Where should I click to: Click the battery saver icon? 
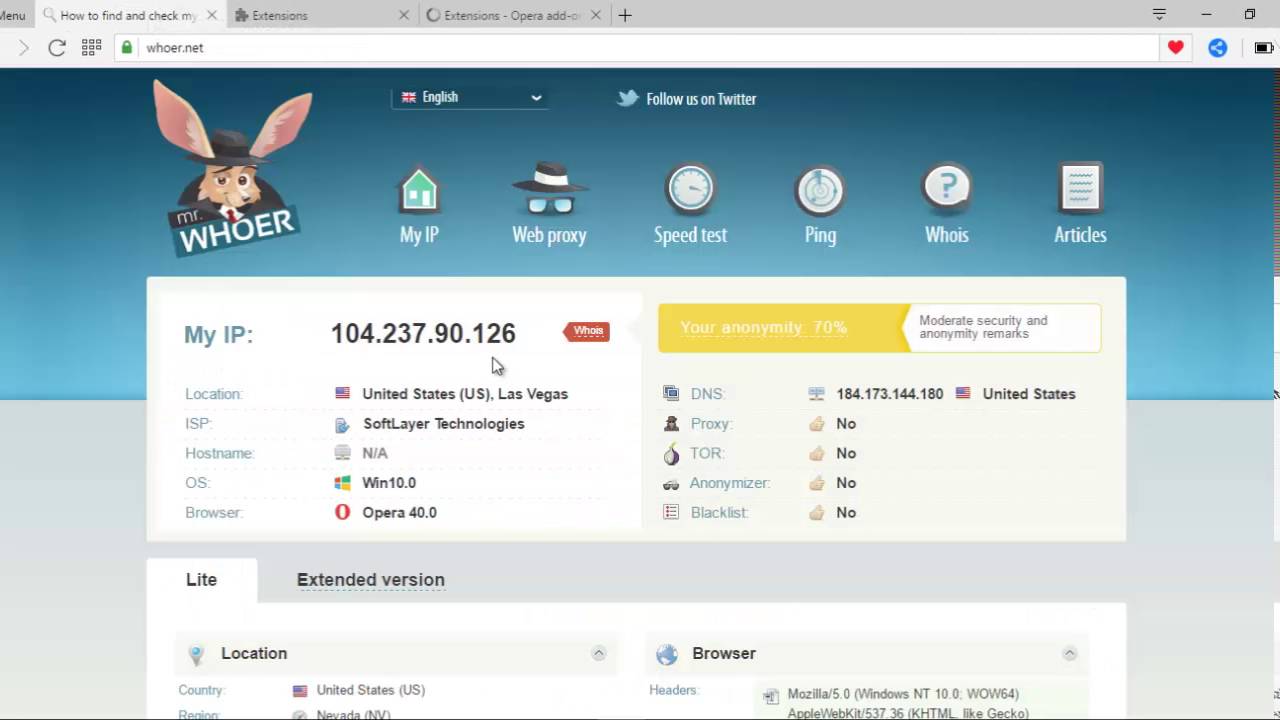[1264, 47]
